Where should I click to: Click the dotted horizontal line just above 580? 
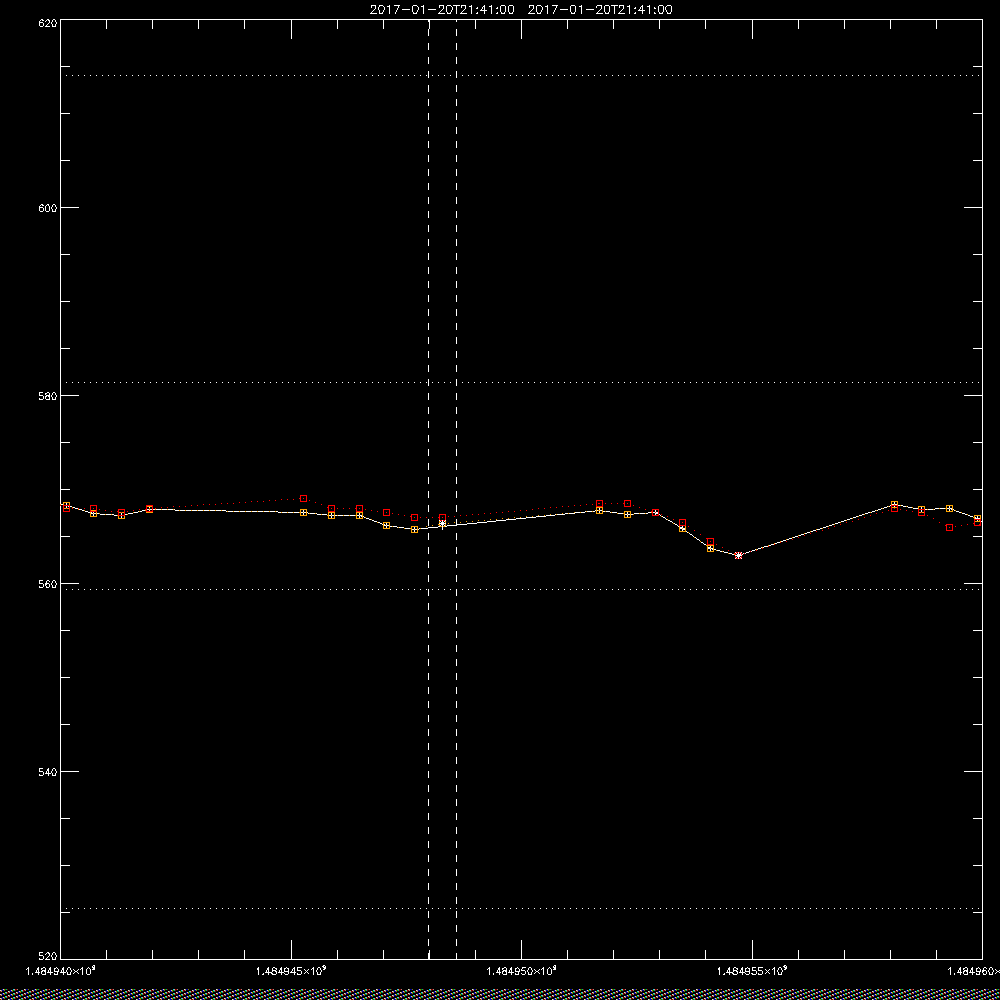coord(520,383)
